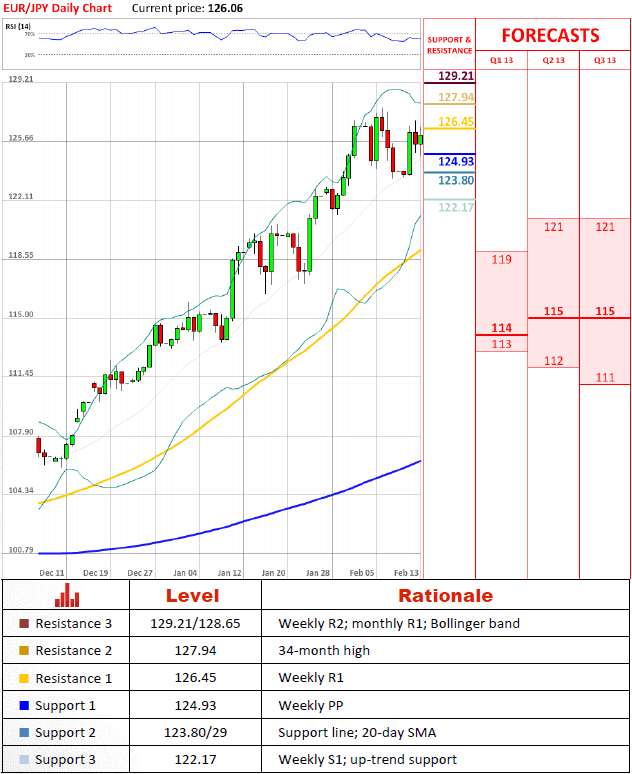Click the 115.00 price axis label
The image size is (632, 774).
(21, 314)
